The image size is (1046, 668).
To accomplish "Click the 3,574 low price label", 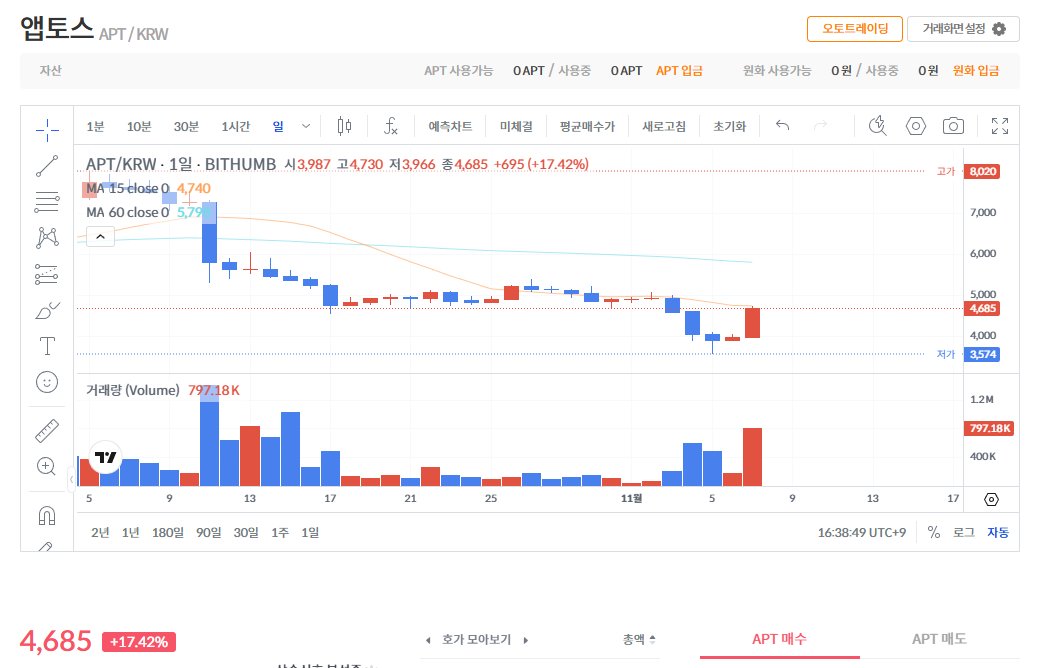I will point(982,354).
